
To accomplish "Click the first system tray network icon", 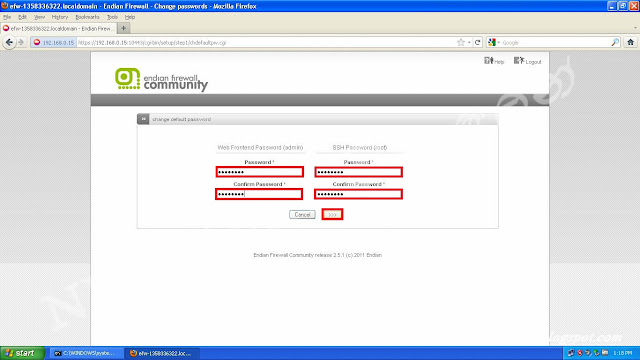I will point(571,353).
